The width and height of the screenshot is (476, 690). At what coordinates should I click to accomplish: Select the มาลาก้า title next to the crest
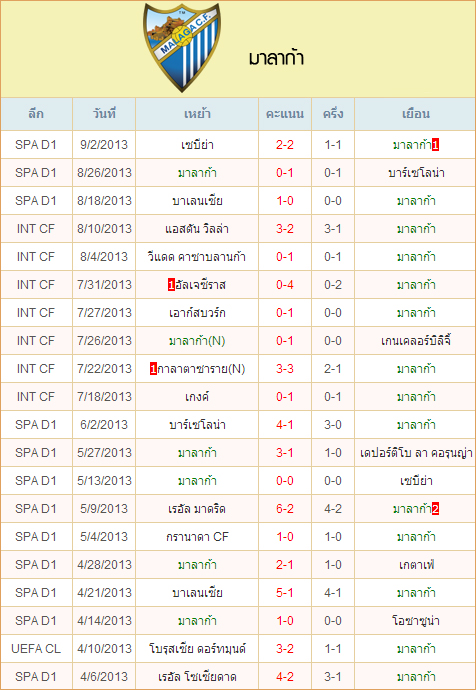[276, 58]
